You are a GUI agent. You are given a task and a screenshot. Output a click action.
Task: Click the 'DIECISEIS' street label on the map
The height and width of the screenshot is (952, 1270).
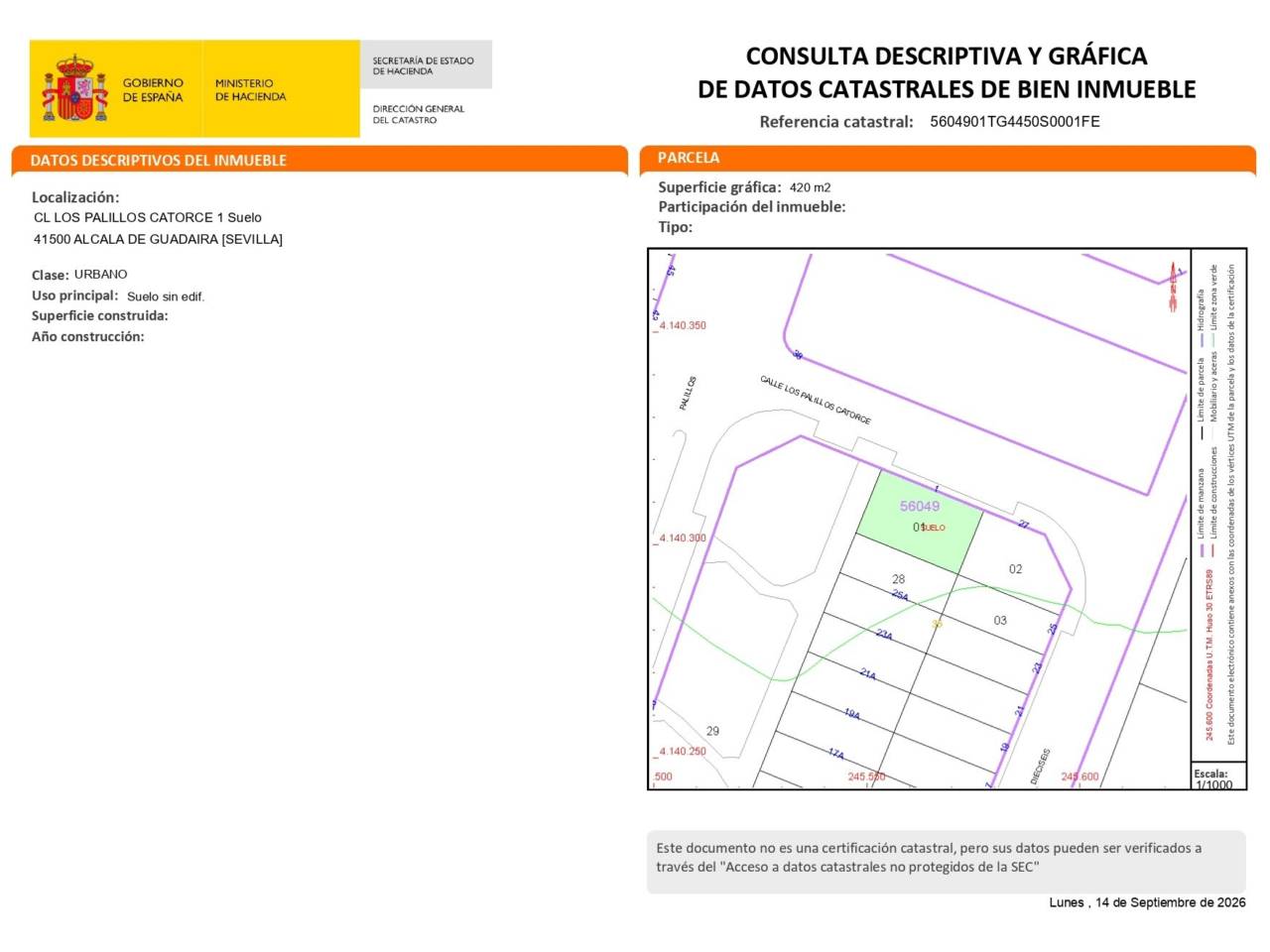pyautogui.click(x=1040, y=767)
